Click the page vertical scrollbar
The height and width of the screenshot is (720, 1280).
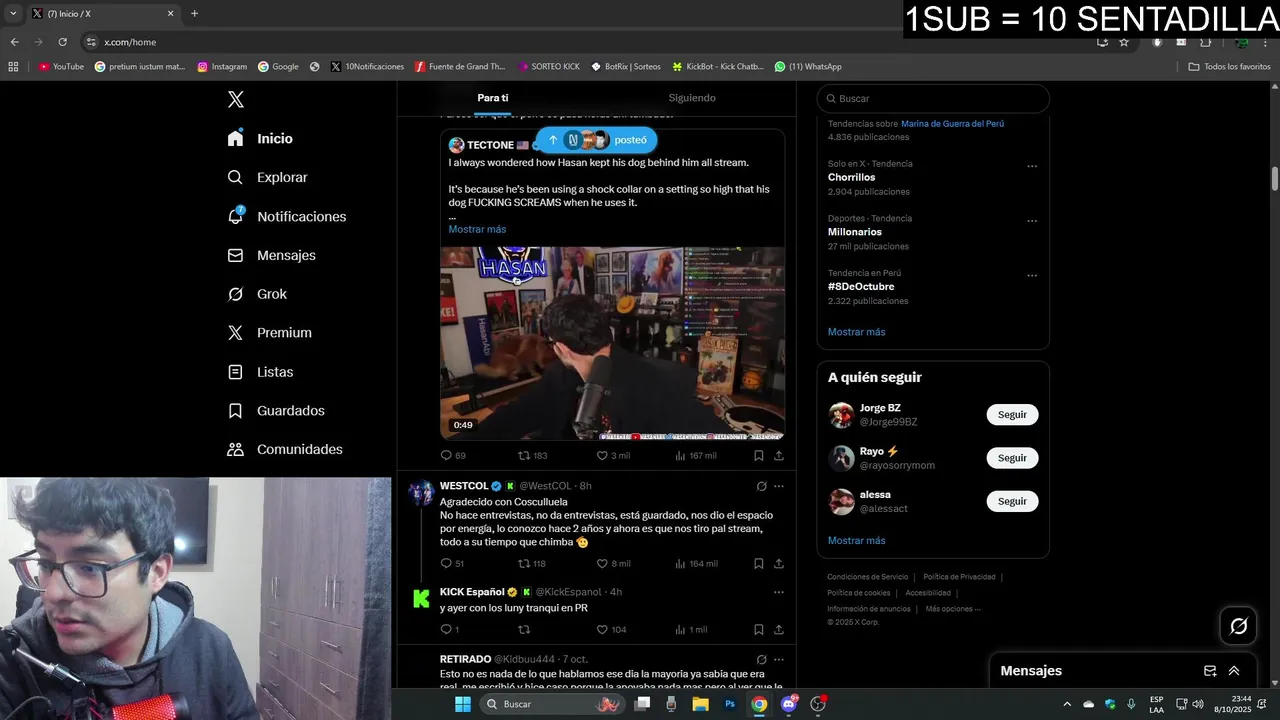coord(1275,180)
